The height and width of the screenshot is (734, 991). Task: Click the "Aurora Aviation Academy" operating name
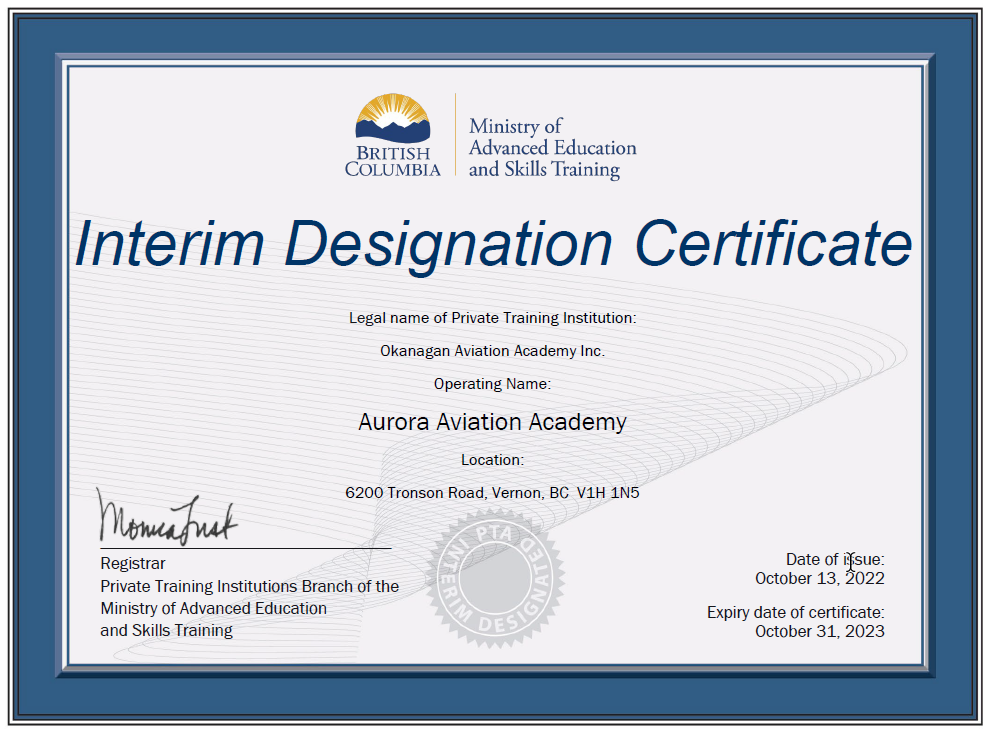pyautogui.click(x=492, y=422)
